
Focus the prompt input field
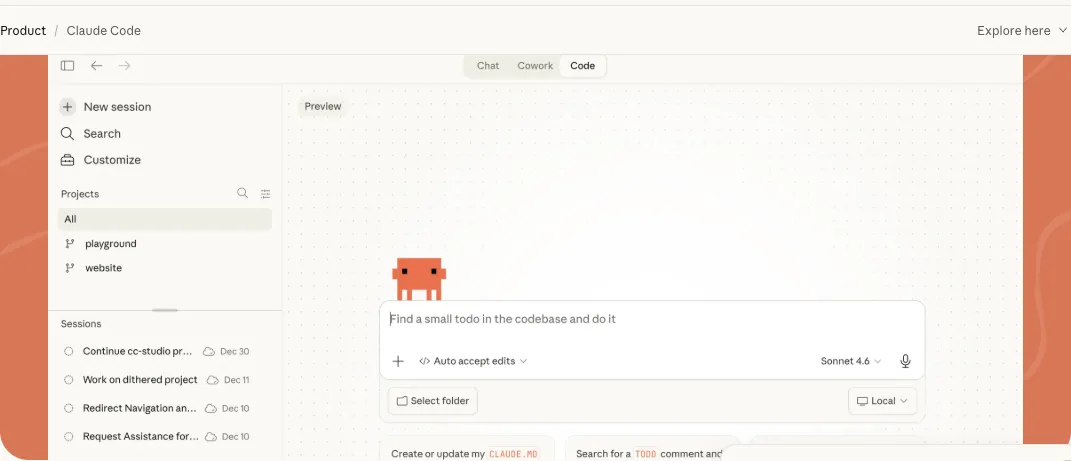pos(652,320)
